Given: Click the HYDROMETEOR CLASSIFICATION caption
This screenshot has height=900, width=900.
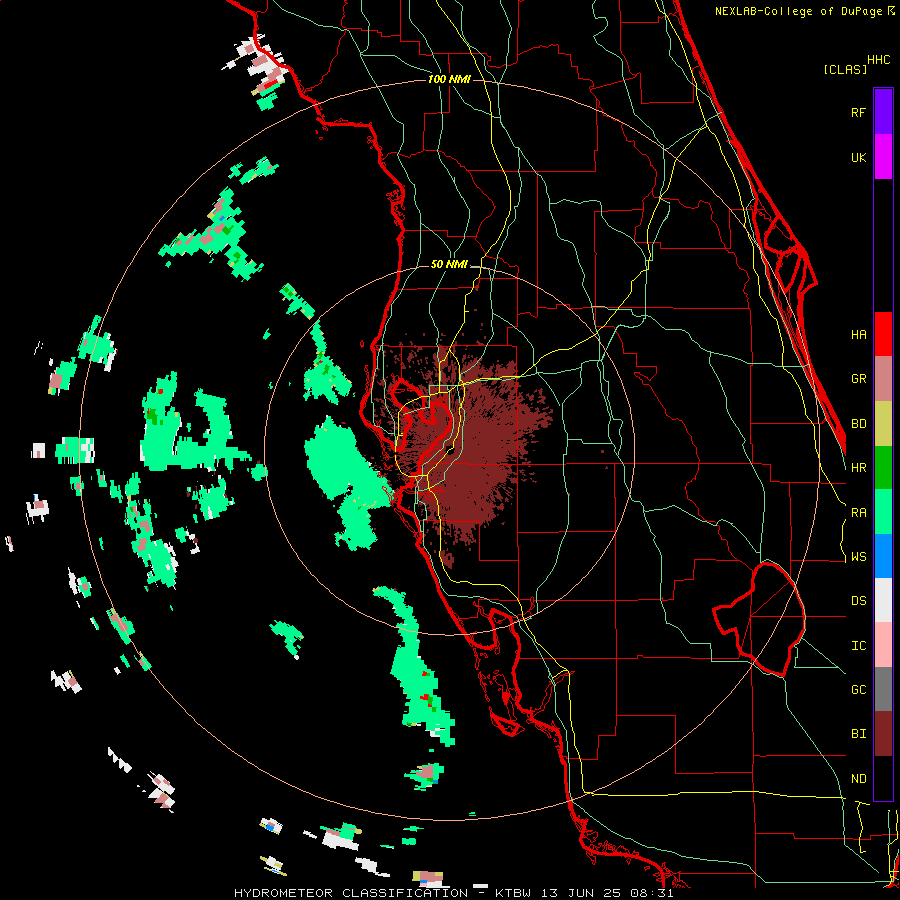Looking at the screenshot, I should tap(351, 893).
